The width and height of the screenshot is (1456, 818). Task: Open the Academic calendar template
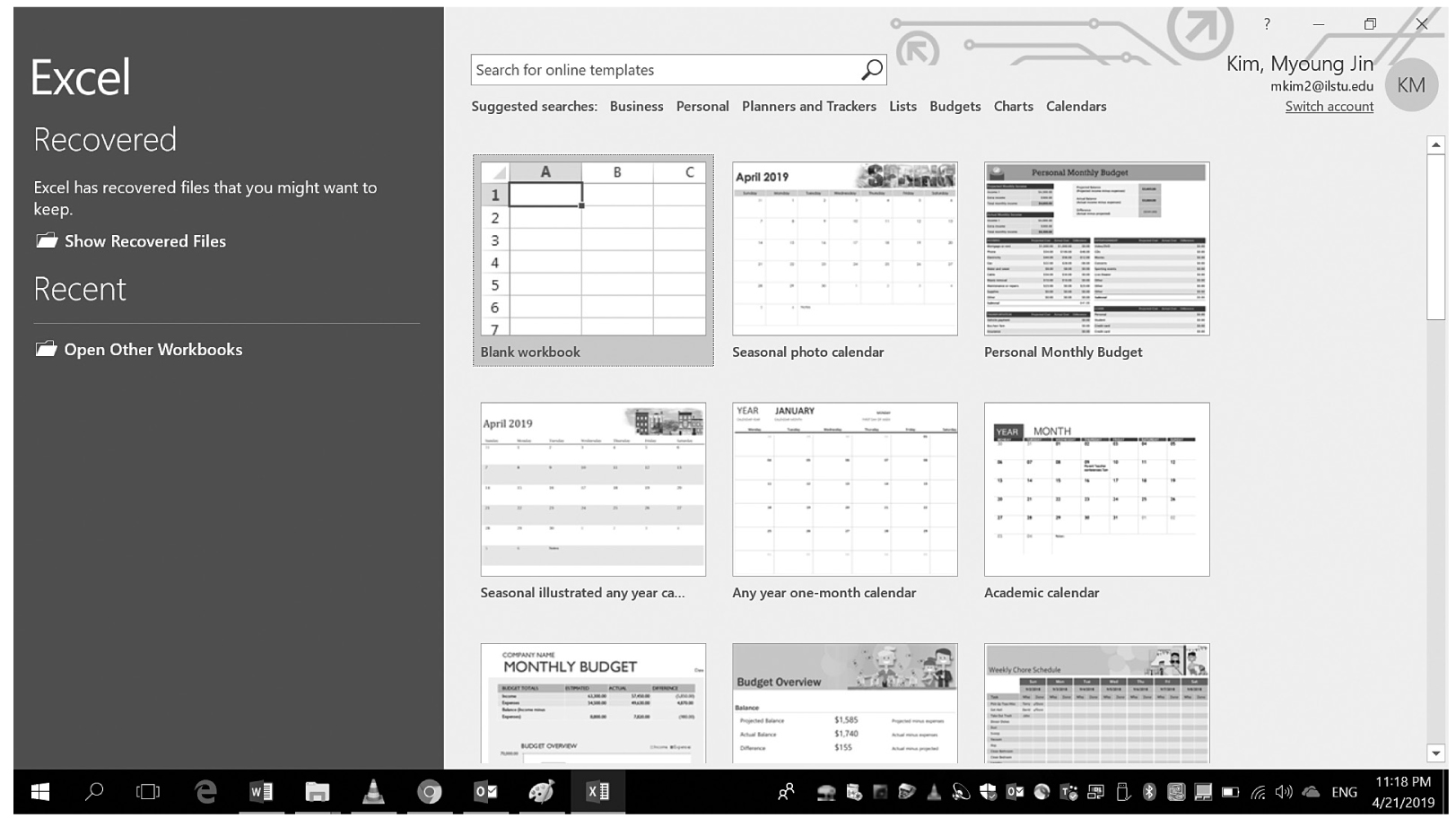[x=1096, y=500]
